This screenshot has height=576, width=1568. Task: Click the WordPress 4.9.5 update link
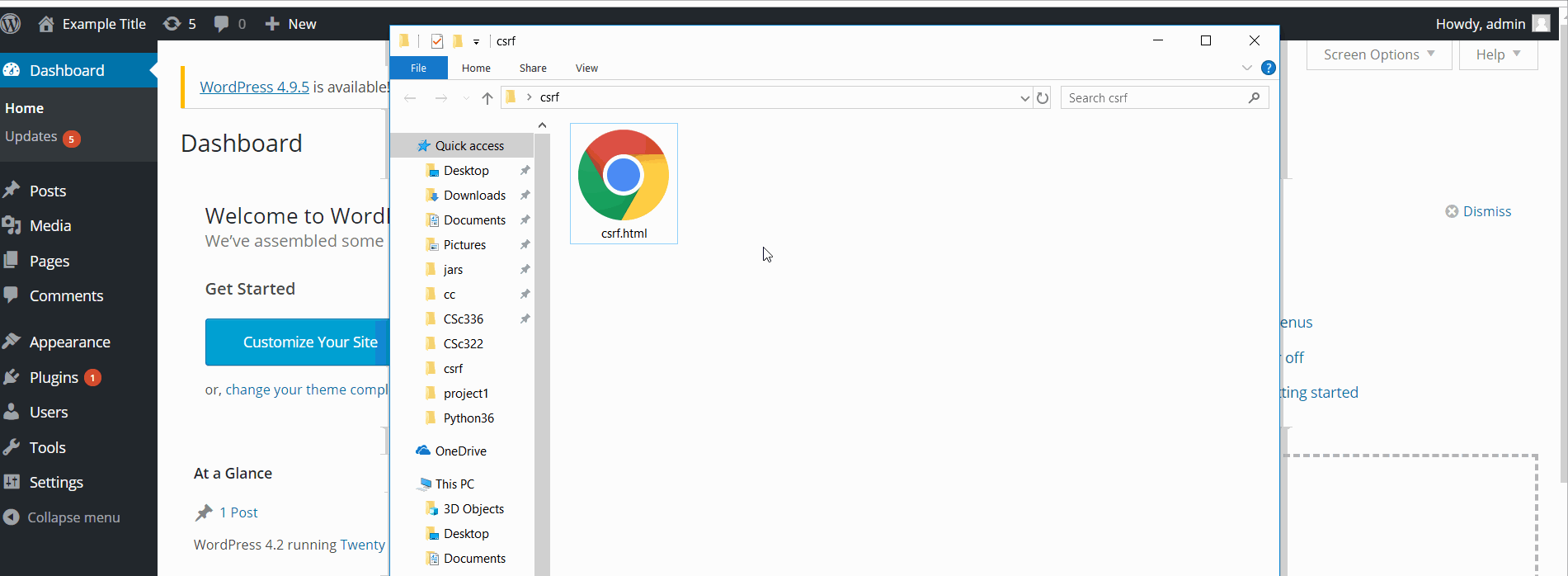[254, 87]
